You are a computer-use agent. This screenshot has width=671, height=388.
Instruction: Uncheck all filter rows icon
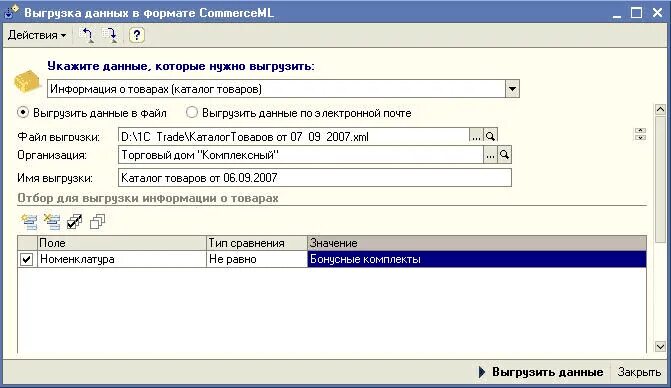click(x=97, y=222)
